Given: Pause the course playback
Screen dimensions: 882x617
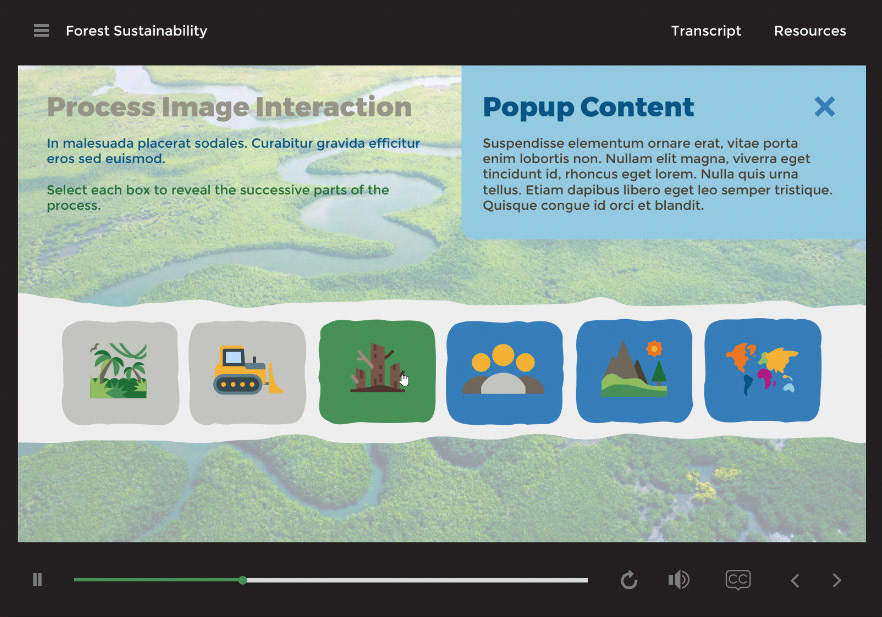Looking at the screenshot, I should click(x=38, y=579).
